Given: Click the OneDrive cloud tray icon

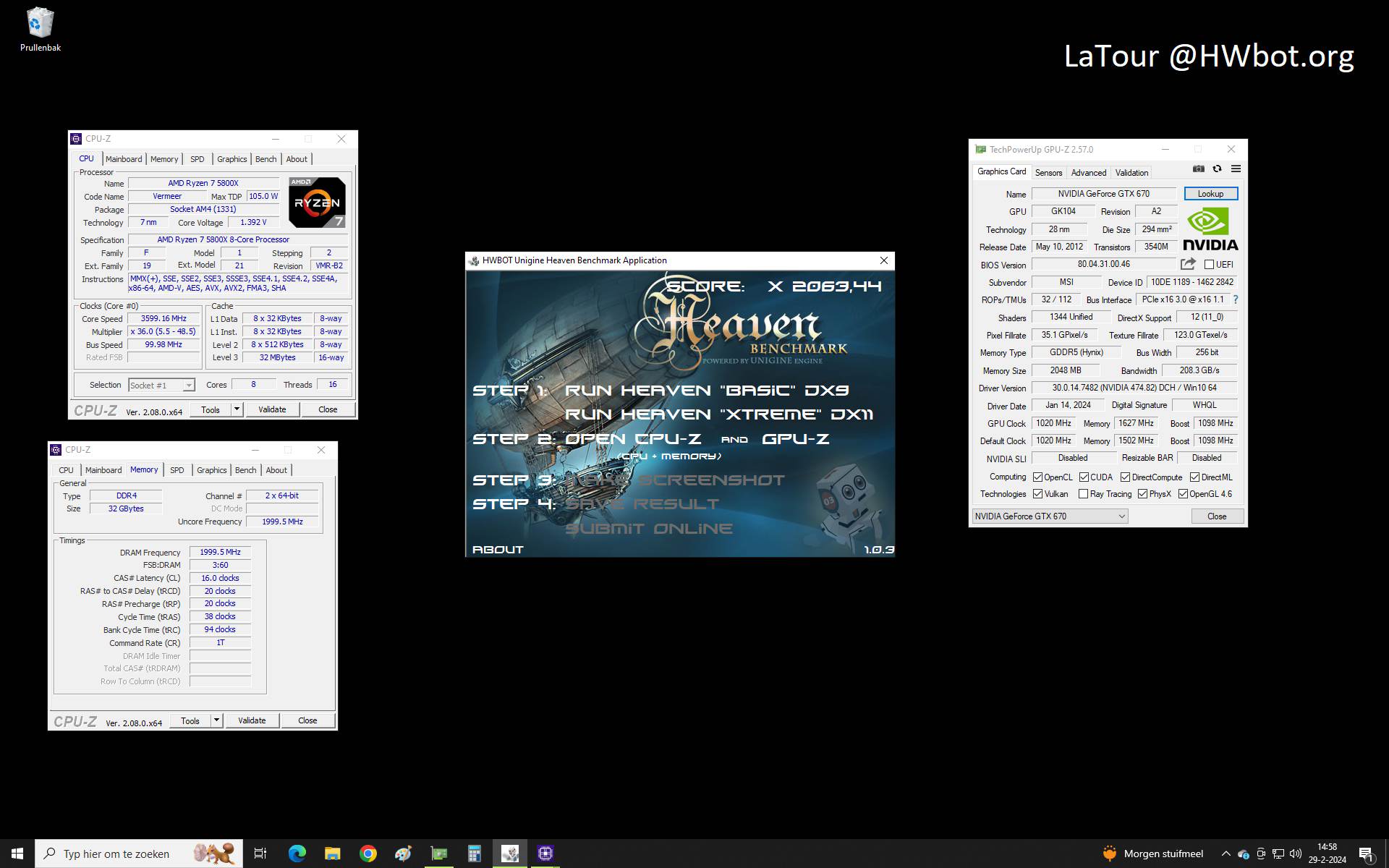Looking at the screenshot, I should [1243, 854].
